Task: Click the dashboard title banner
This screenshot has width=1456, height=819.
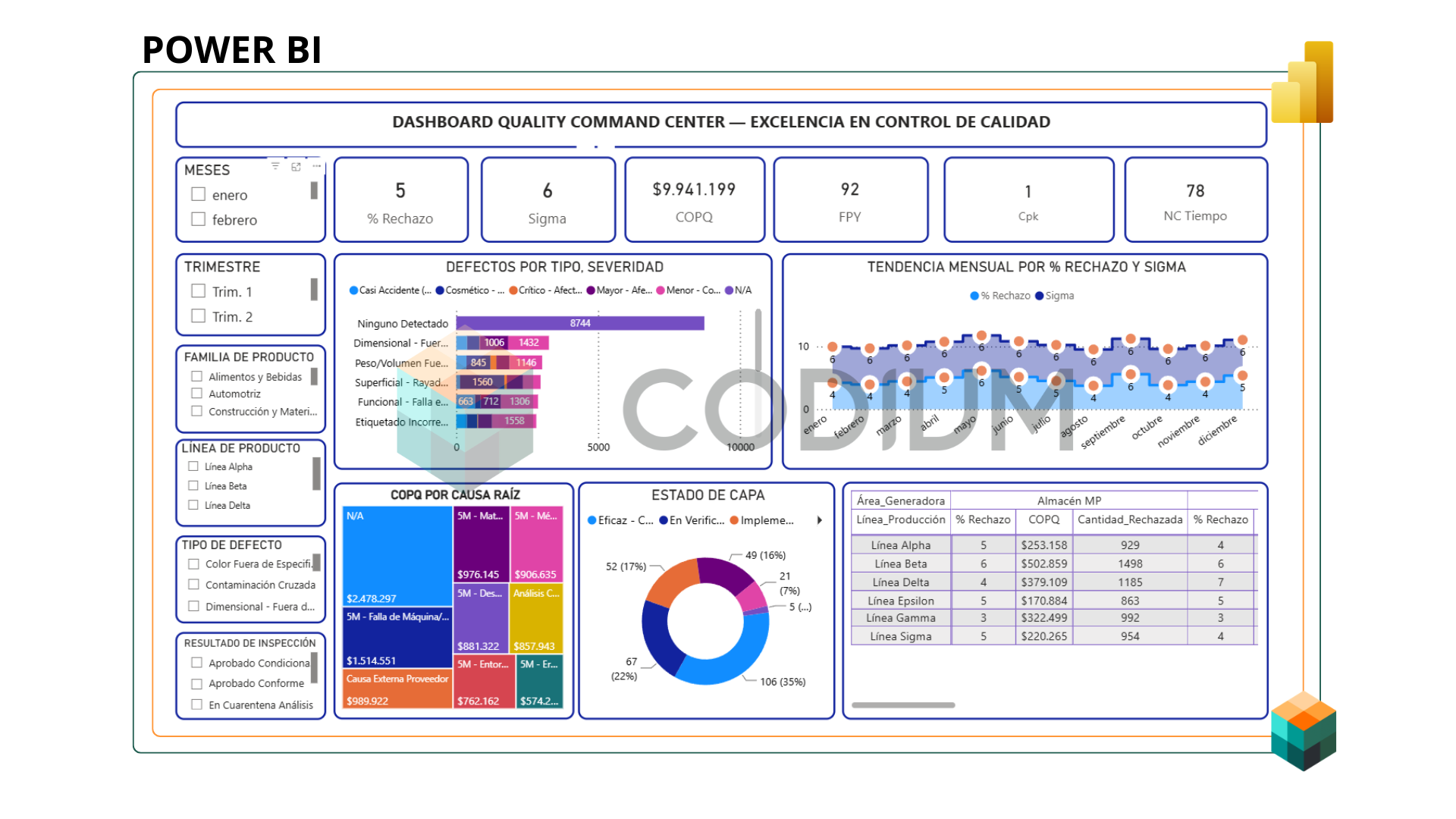Action: [721, 123]
